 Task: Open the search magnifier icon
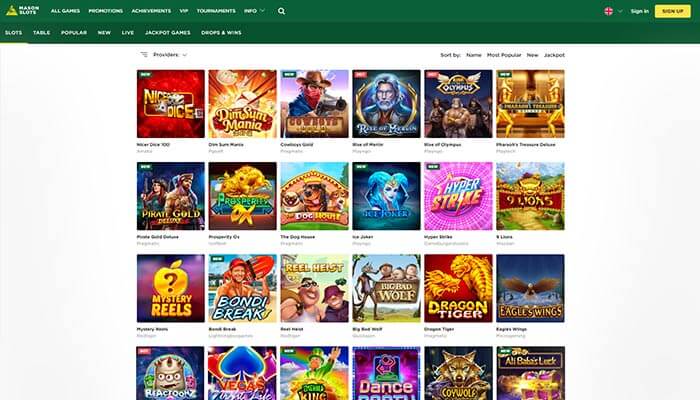click(281, 11)
